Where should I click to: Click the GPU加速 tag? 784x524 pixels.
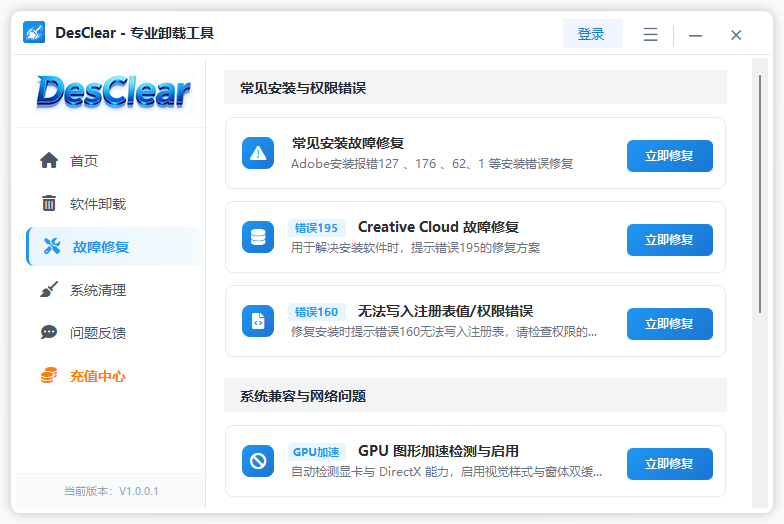[316, 452]
